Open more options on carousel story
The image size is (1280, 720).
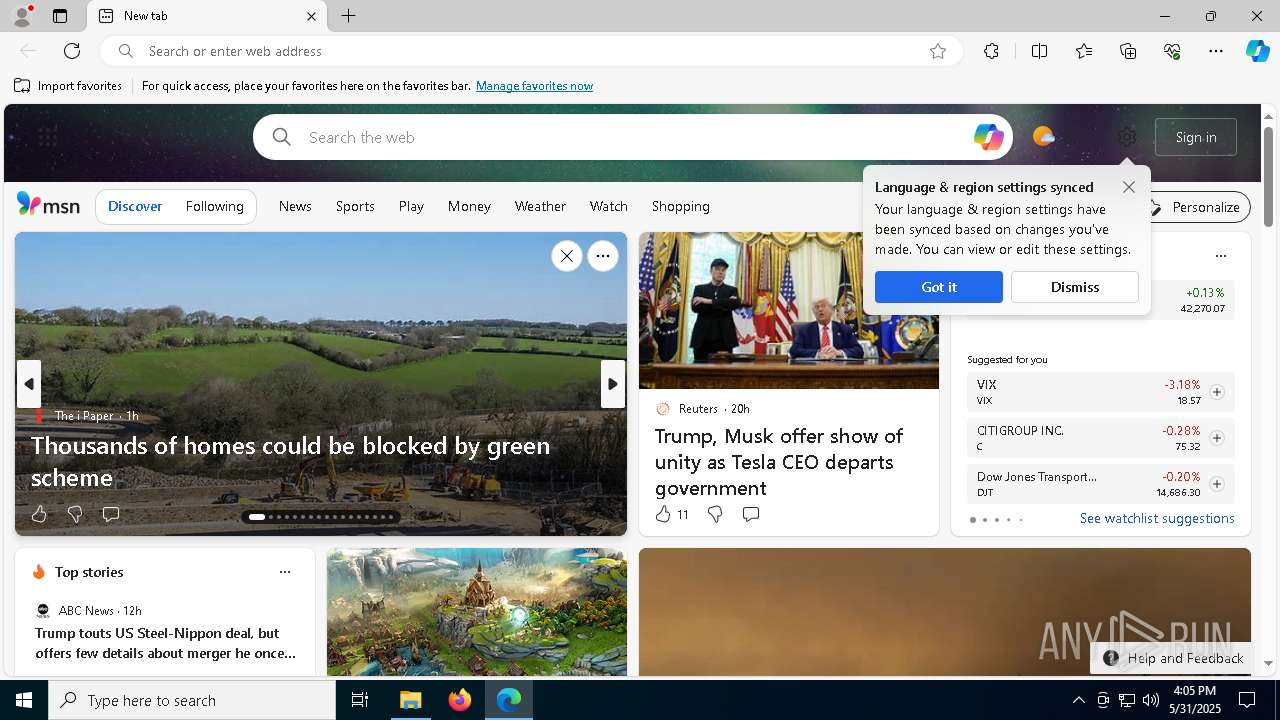coord(603,256)
